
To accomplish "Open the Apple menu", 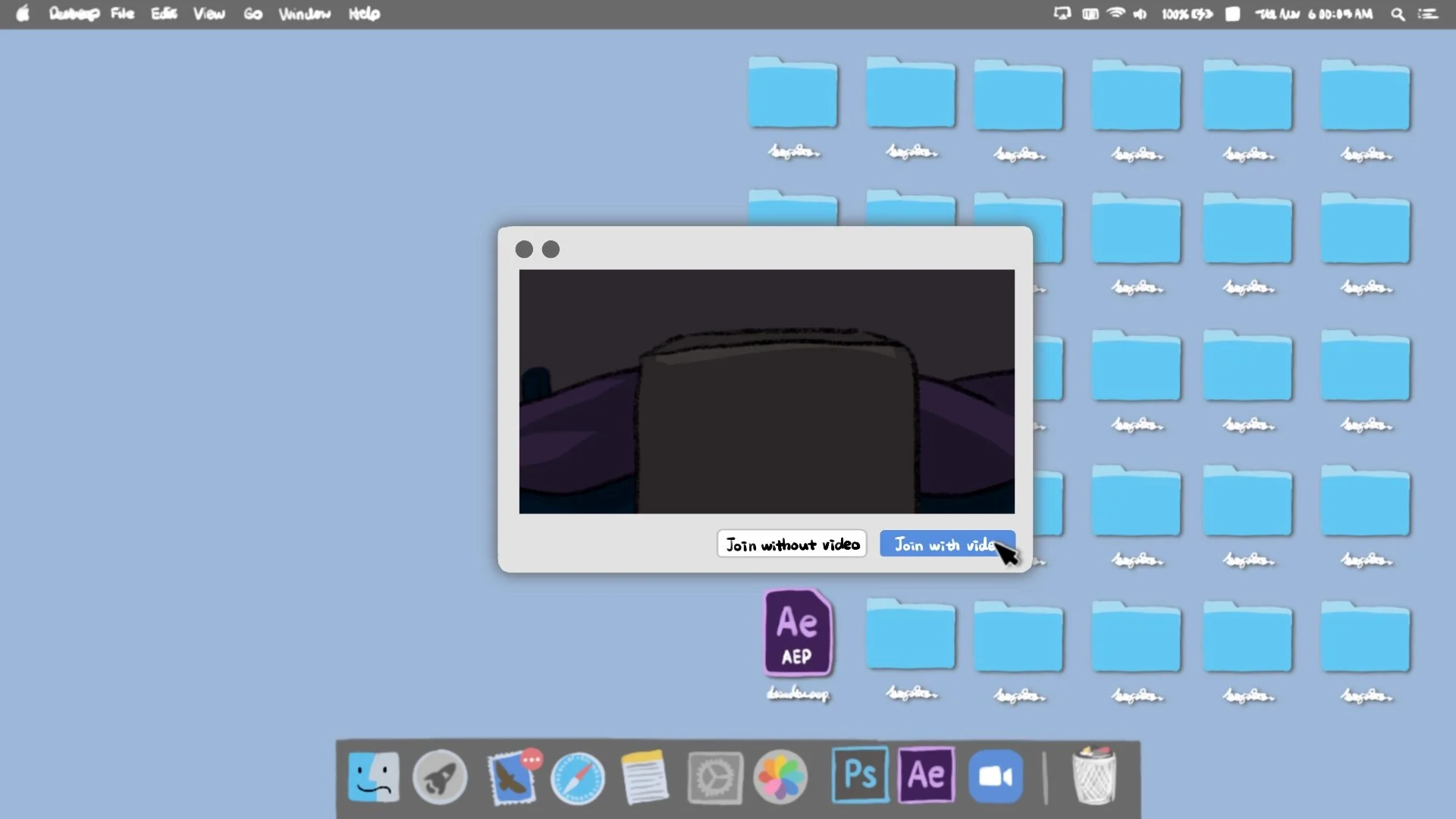I will [x=23, y=14].
